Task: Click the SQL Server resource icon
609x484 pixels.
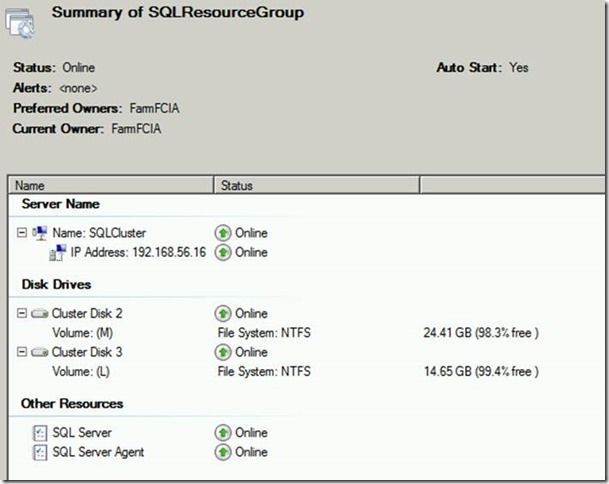Action: (40, 433)
